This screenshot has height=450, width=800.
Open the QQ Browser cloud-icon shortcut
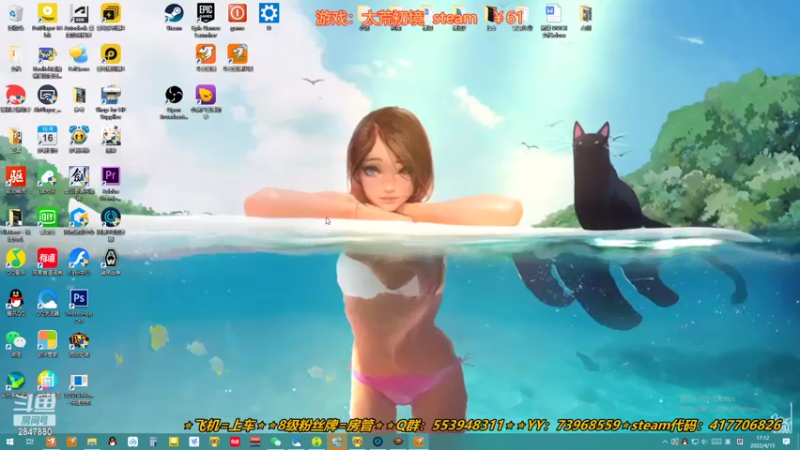pyautogui.click(x=47, y=299)
